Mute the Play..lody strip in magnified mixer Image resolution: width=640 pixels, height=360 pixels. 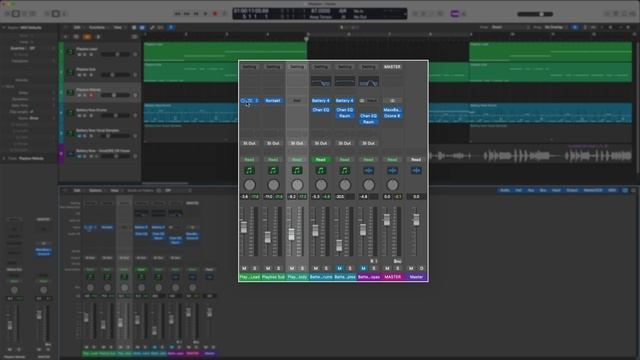point(292,268)
